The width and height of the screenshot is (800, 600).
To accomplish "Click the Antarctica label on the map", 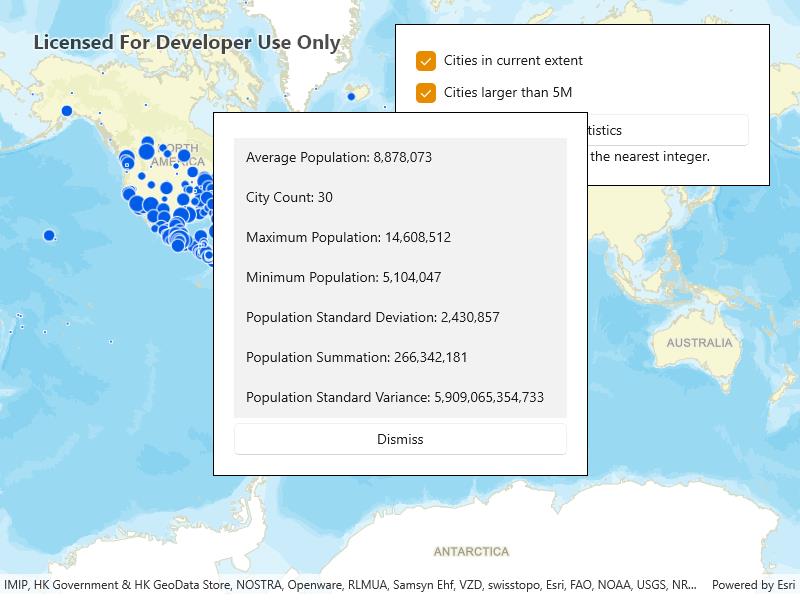I will [471, 552].
